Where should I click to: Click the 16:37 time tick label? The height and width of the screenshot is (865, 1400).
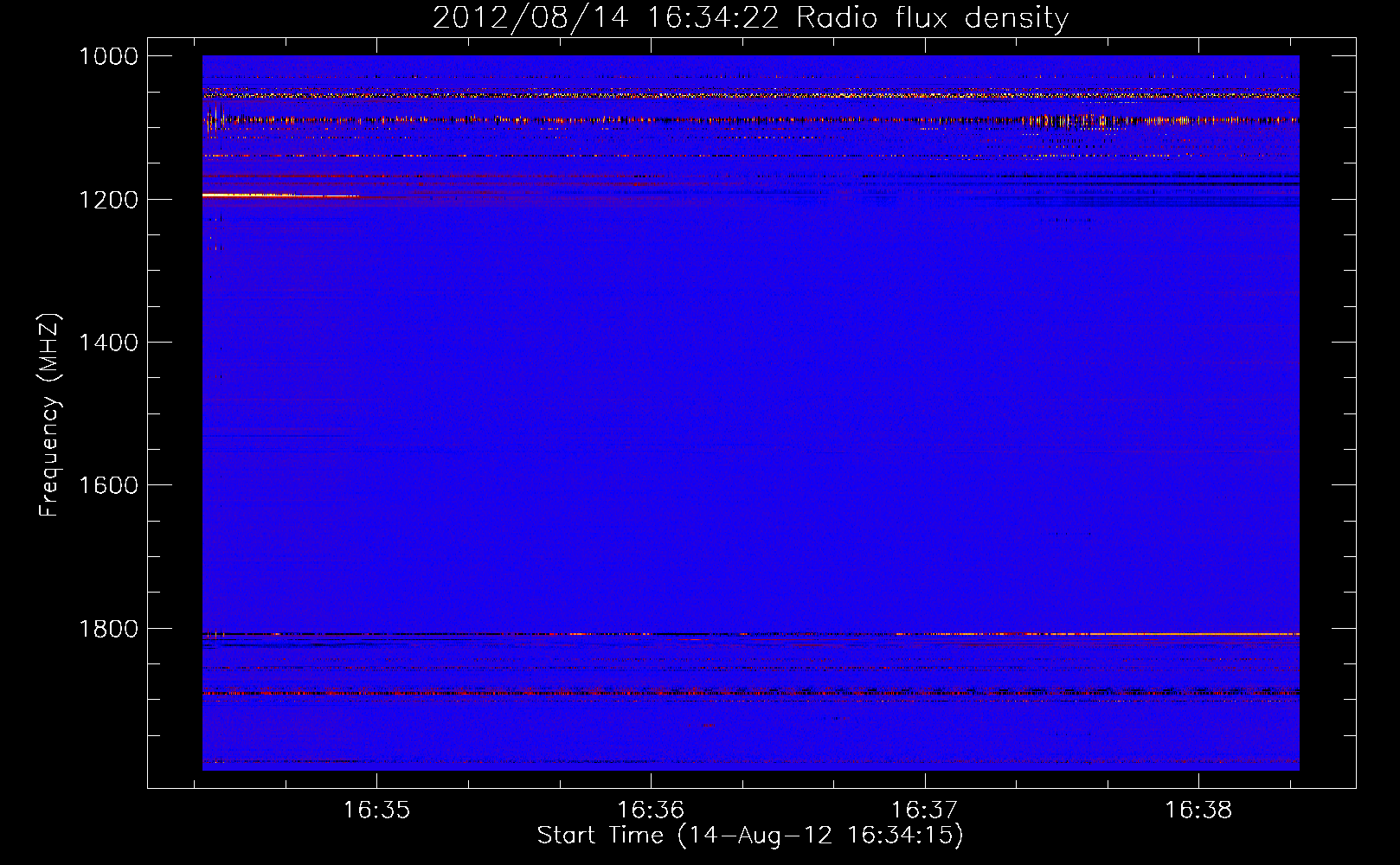(x=924, y=811)
